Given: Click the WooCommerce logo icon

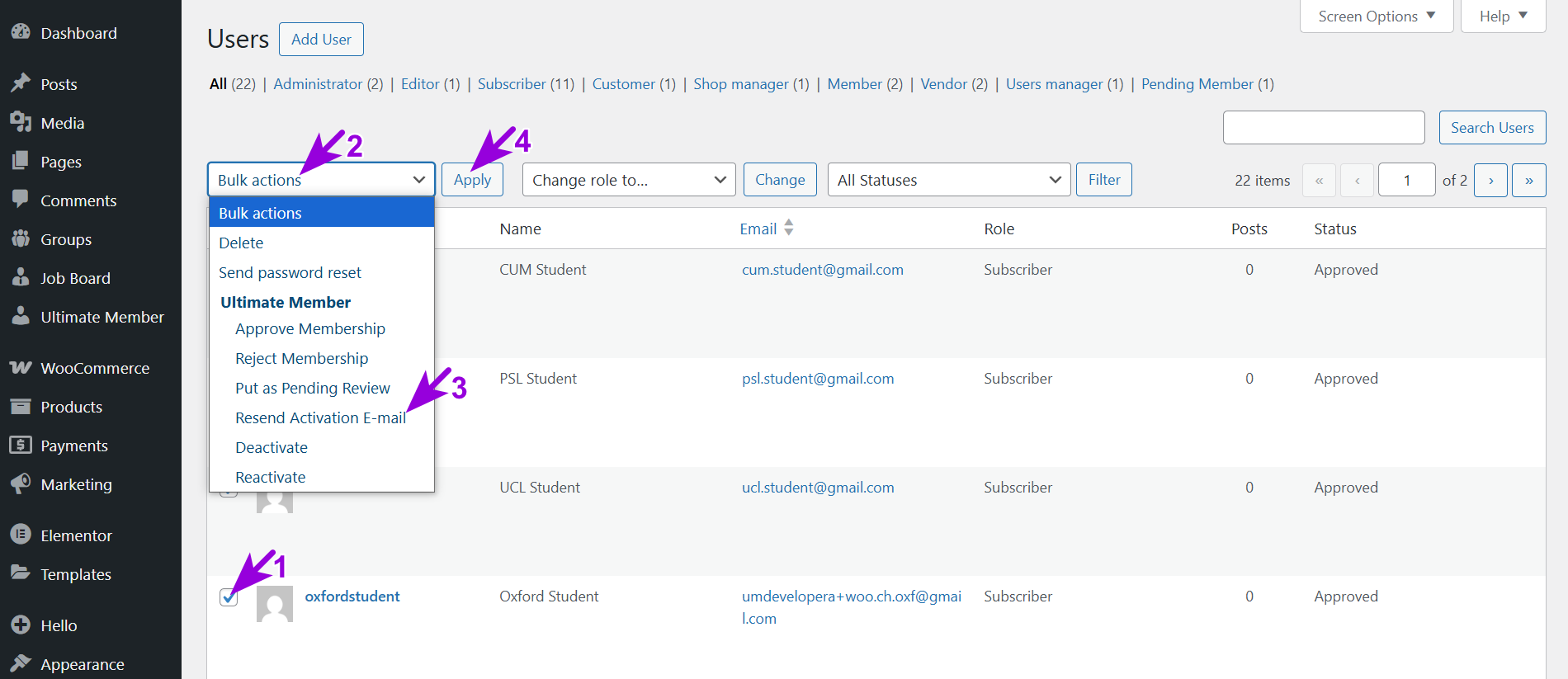Looking at the screenshot, I should tap(21, 367).
